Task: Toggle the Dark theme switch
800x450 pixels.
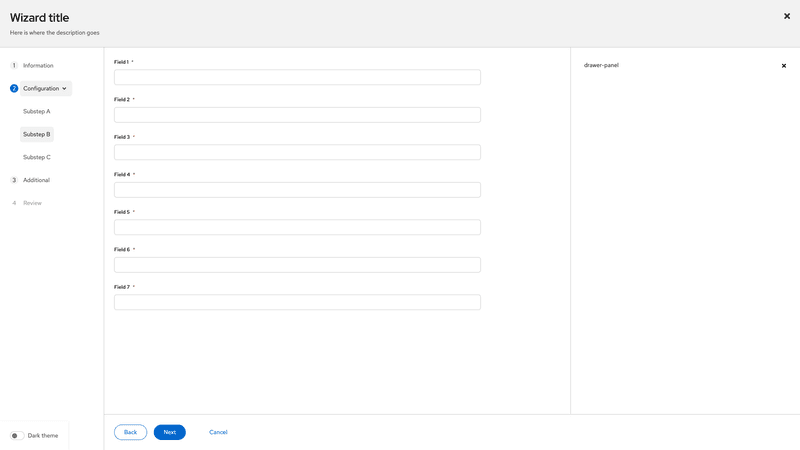Action: pos(17,436)
